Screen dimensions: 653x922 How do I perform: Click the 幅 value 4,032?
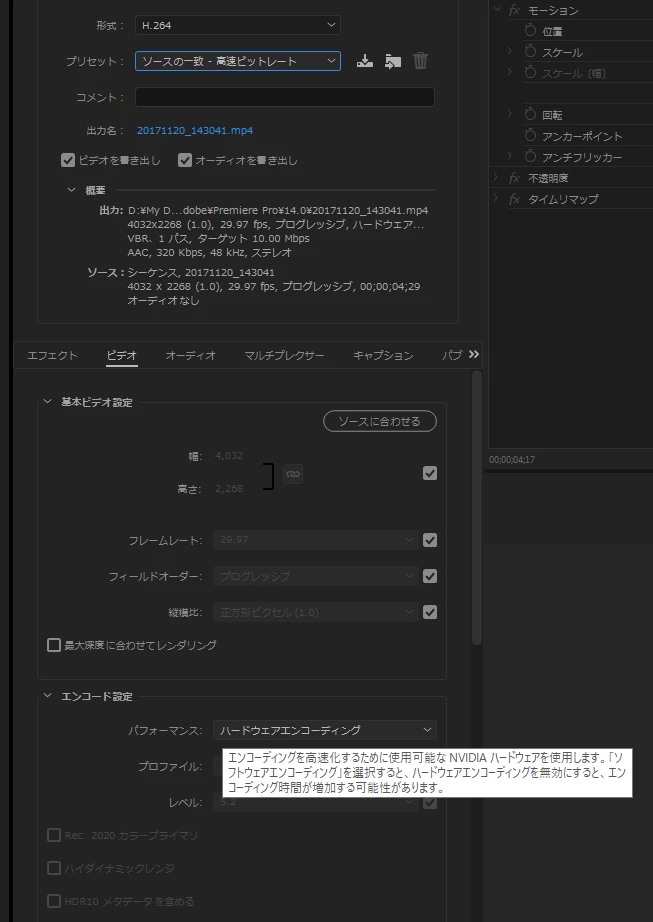229,456
